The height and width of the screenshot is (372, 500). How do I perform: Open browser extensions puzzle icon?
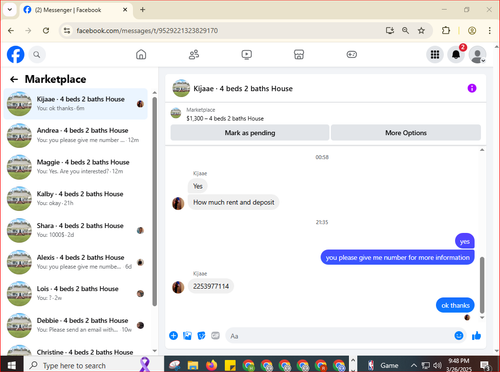pyautogui.click(x=446, y=31)
